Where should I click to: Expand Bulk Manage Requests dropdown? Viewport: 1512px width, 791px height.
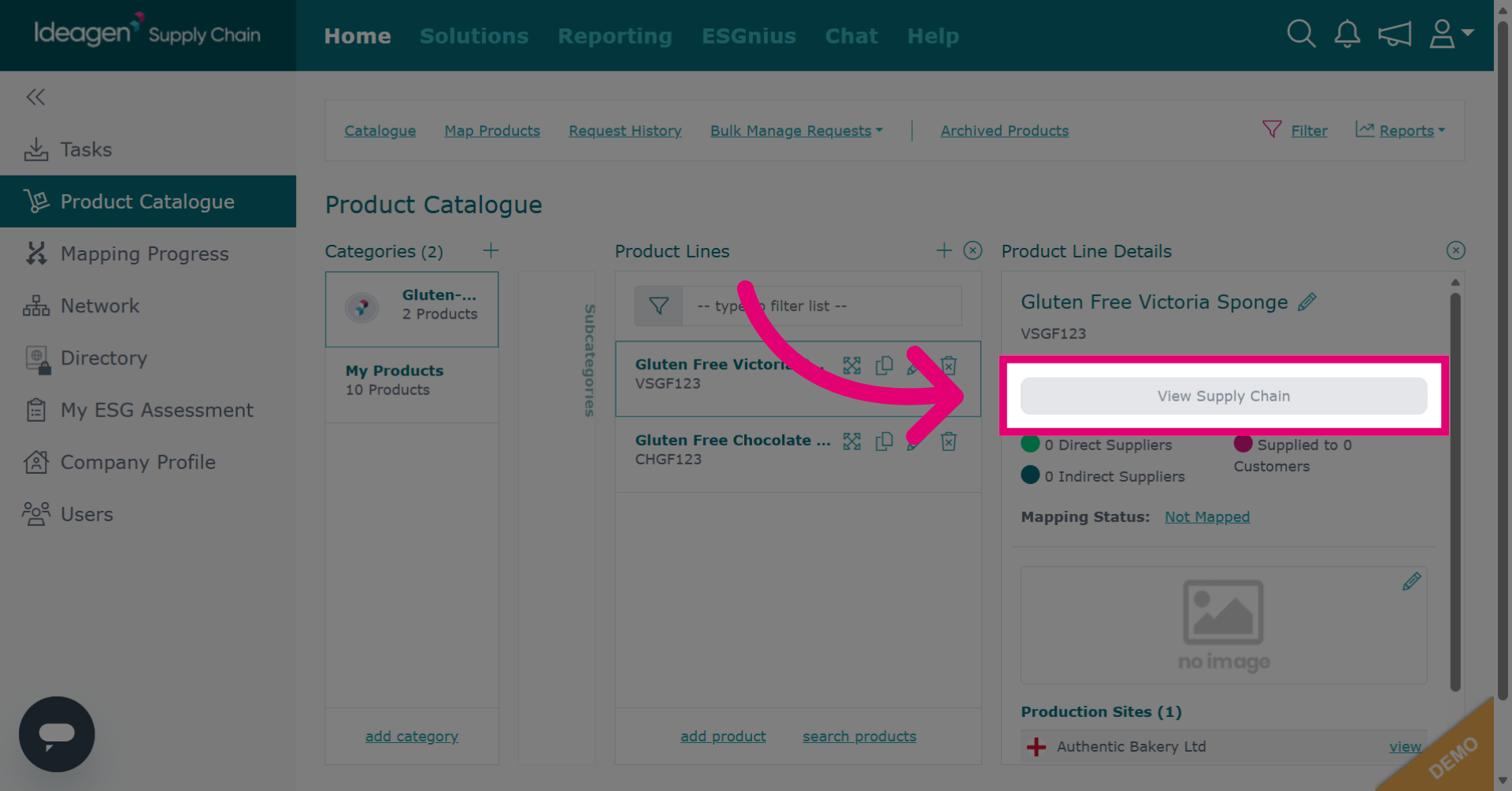pos(796,131)
